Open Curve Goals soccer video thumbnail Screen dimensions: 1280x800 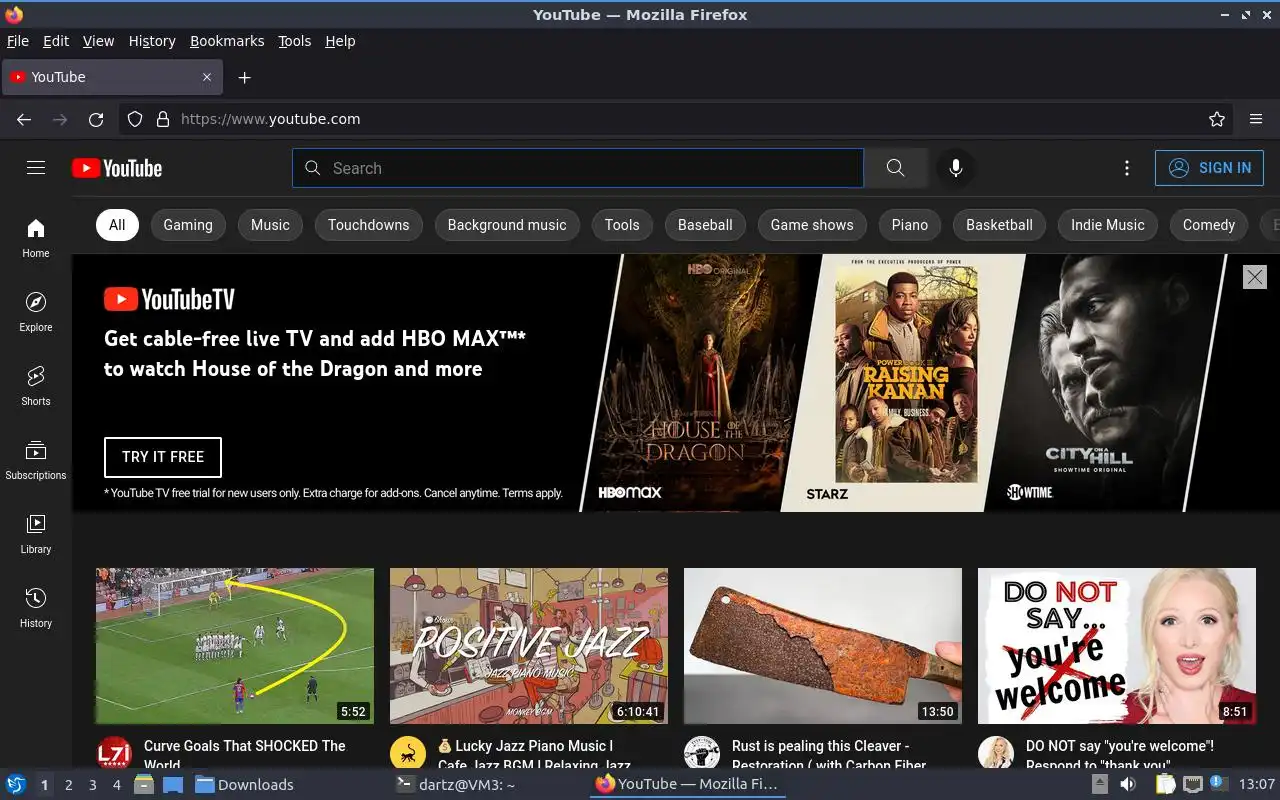click(235, 646)
